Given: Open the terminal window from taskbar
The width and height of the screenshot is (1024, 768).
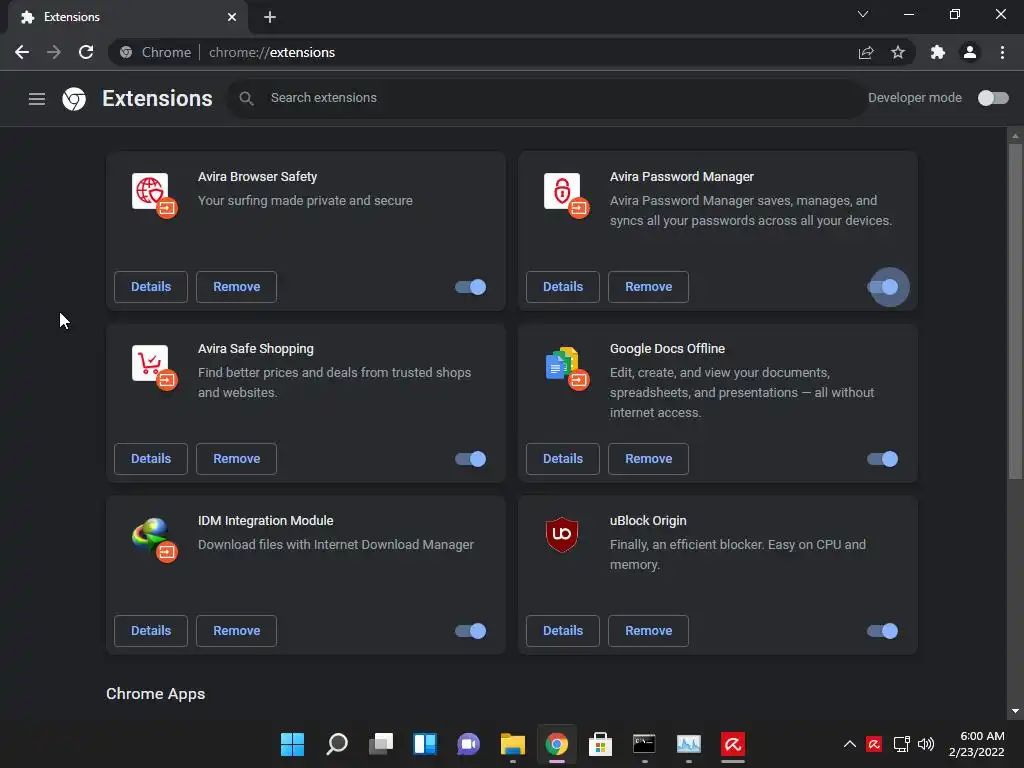Looking at the screenshot, I should point(644,744).
